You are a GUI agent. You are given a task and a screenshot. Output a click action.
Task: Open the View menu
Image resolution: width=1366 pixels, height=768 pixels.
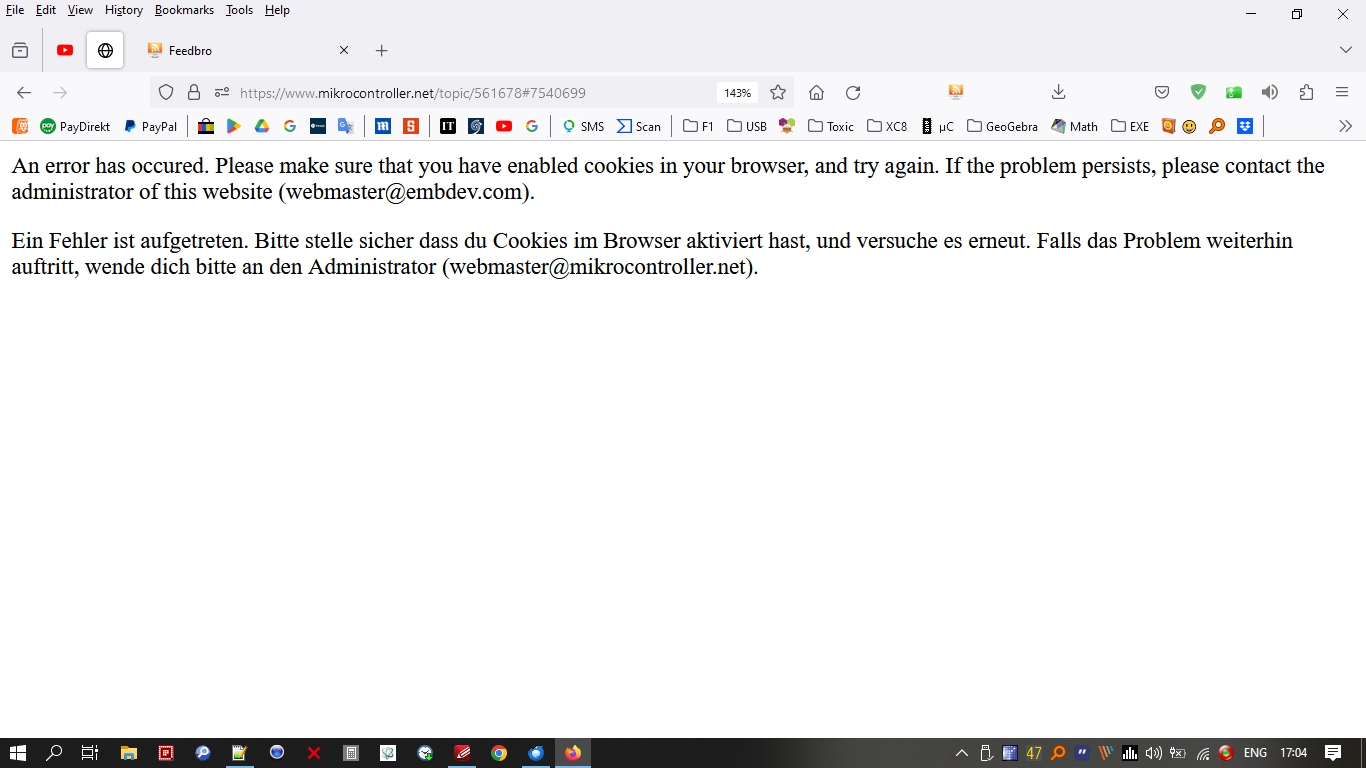pyautogui.click(x=80, y=10)
